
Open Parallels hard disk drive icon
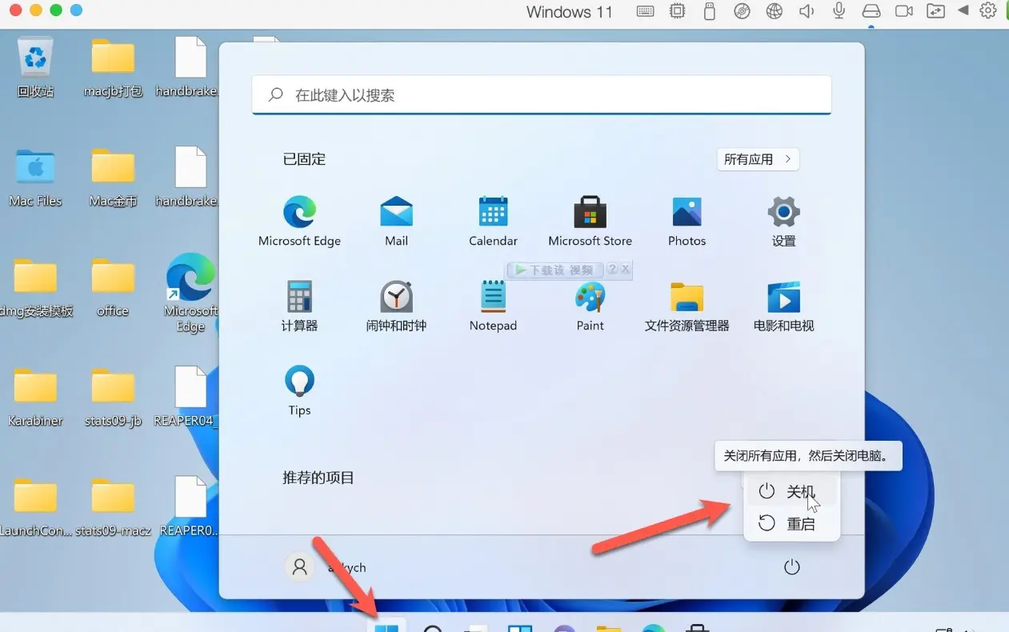coord(871,11)
